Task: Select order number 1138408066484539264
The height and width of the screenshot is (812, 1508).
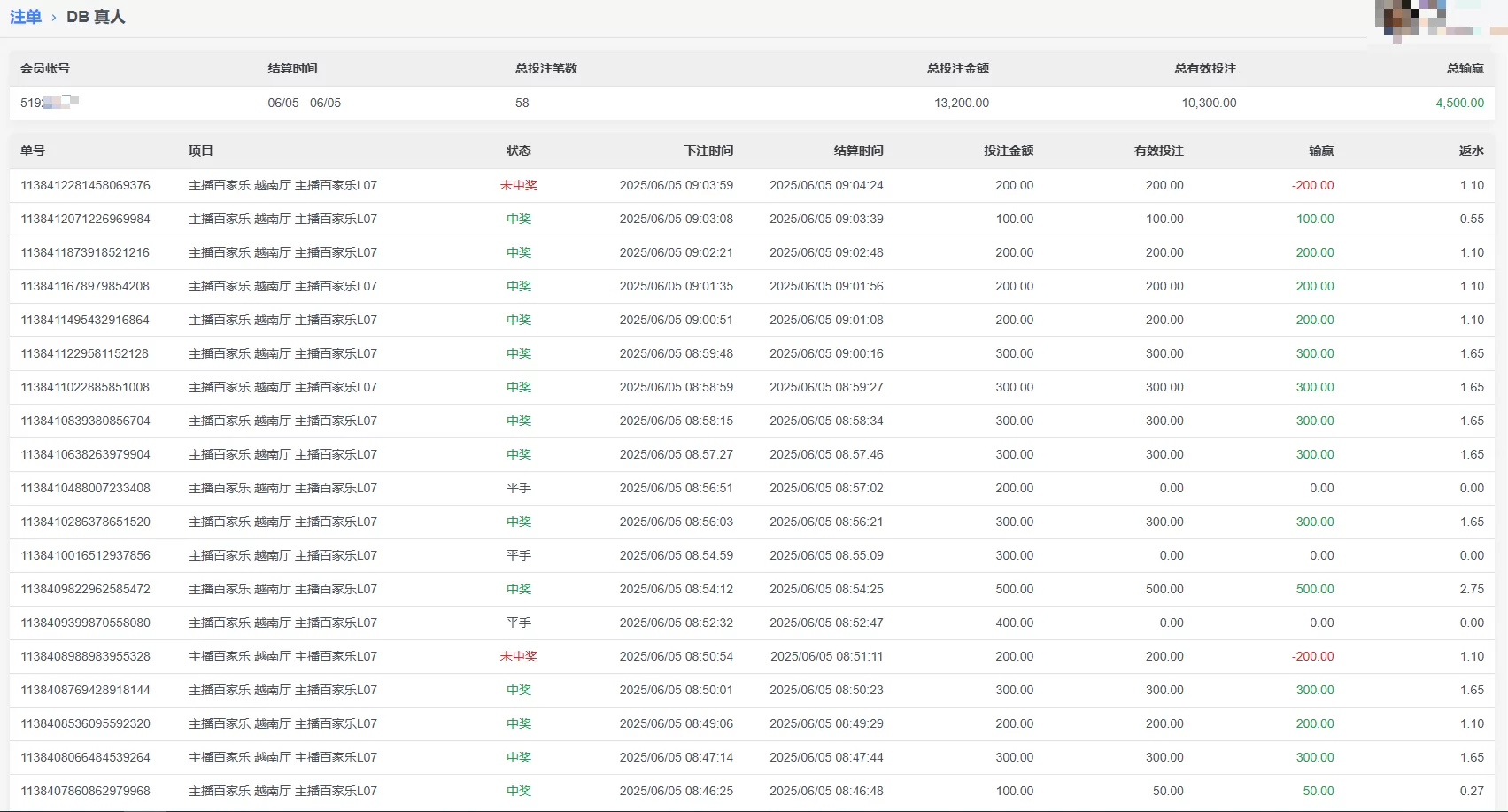Action: coord(85,757)
